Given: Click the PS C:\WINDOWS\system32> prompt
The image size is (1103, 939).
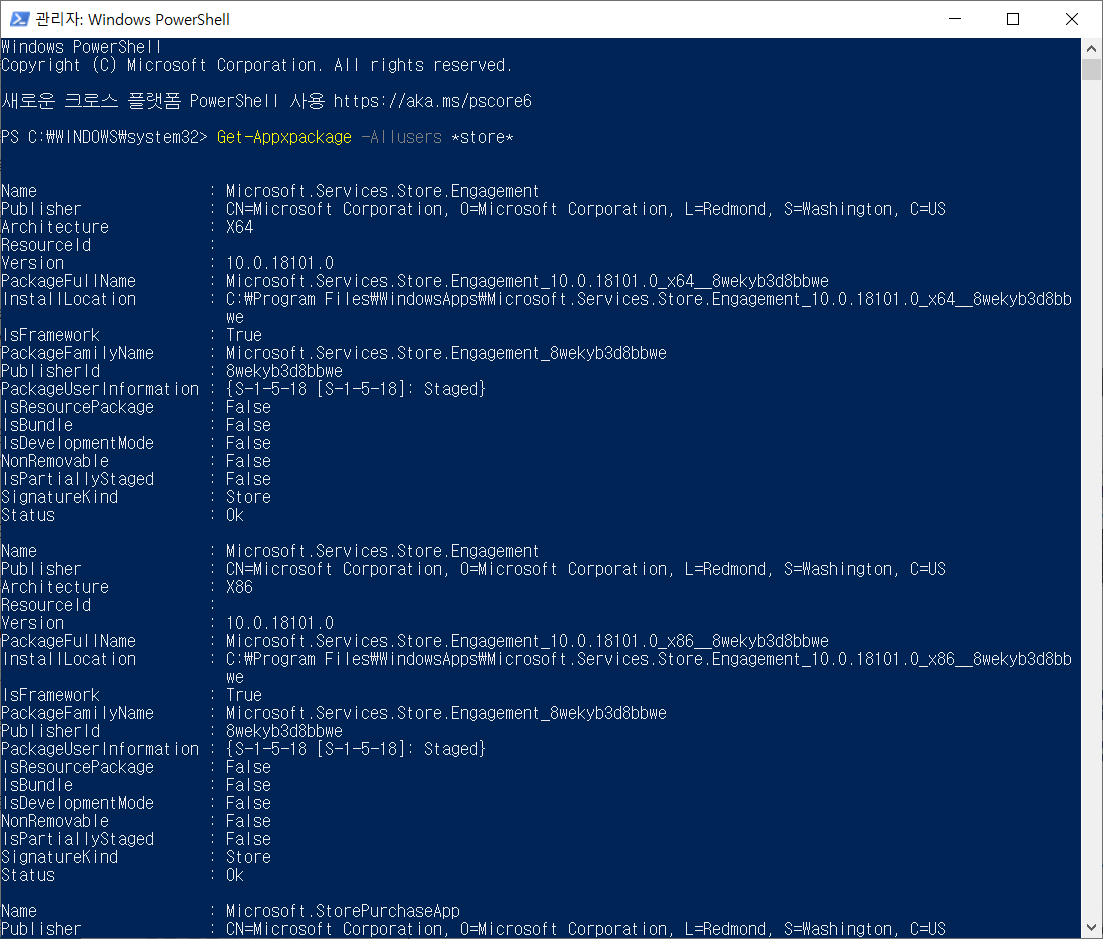Looking at the screenshot, I should (x=104, y=137).
